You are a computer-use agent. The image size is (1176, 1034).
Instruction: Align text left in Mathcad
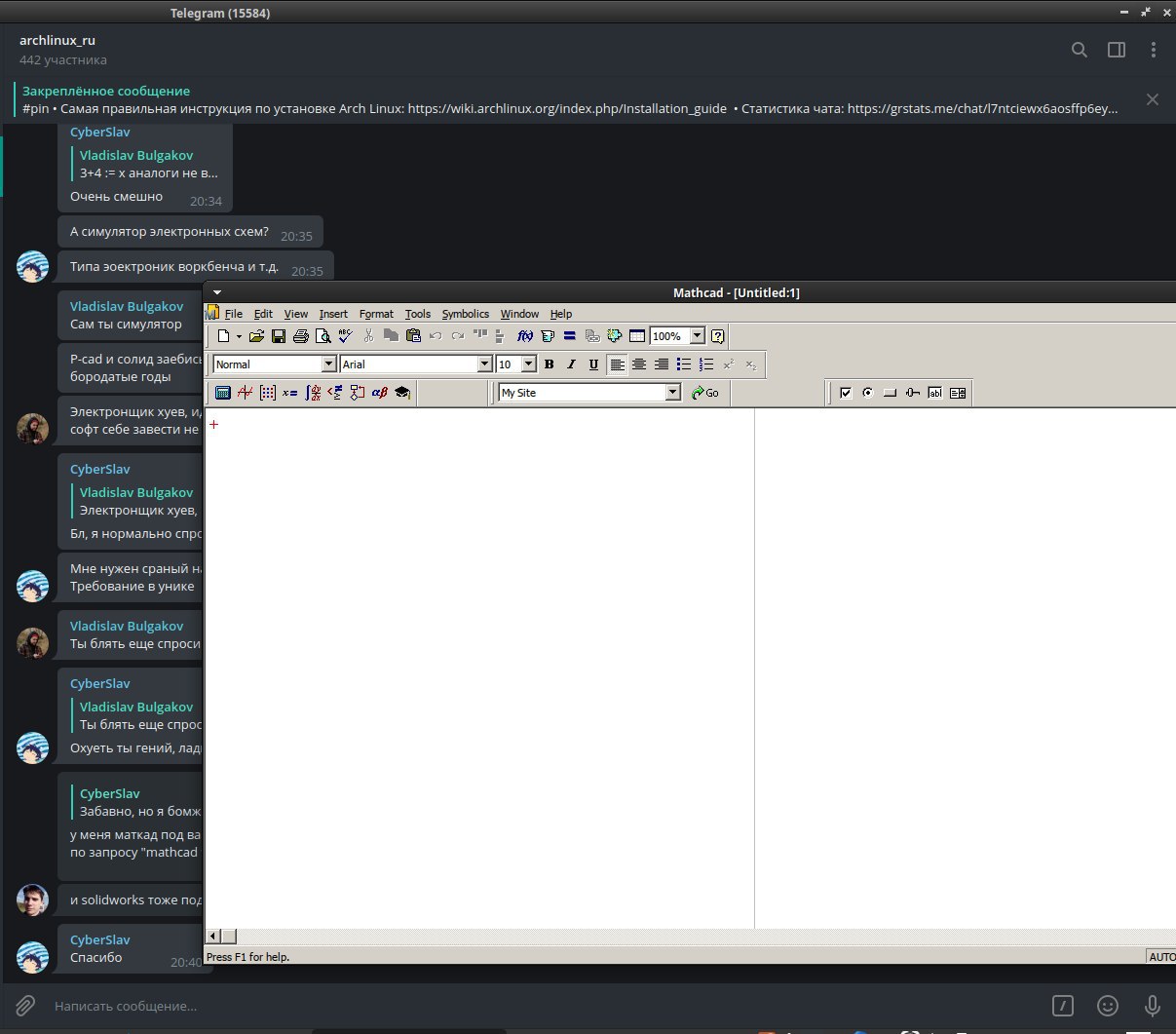(x=617, y=364)
